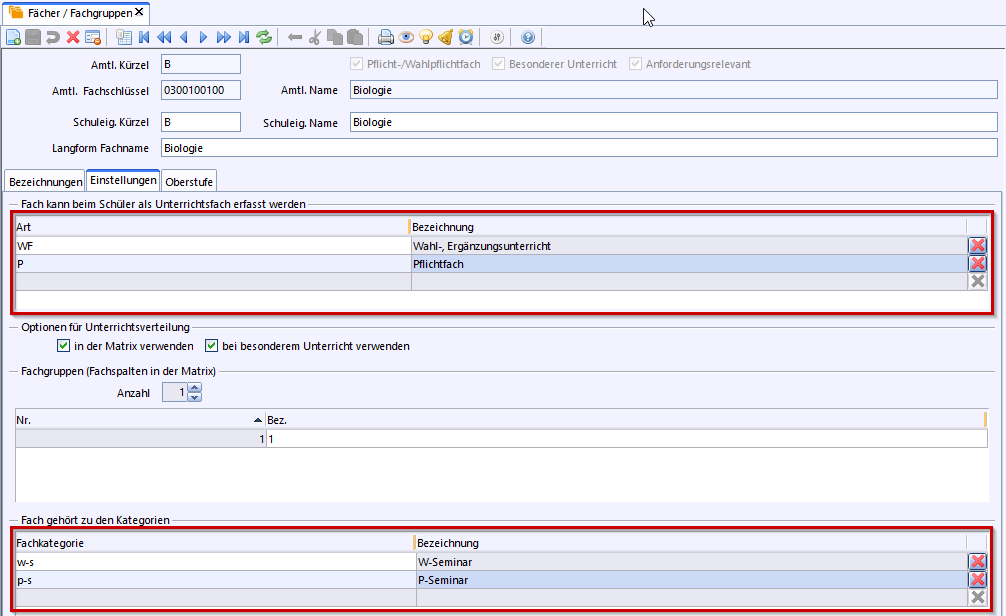Click the Amtl. Name field
Screen dimensions: 1006x616
(674, 90)
